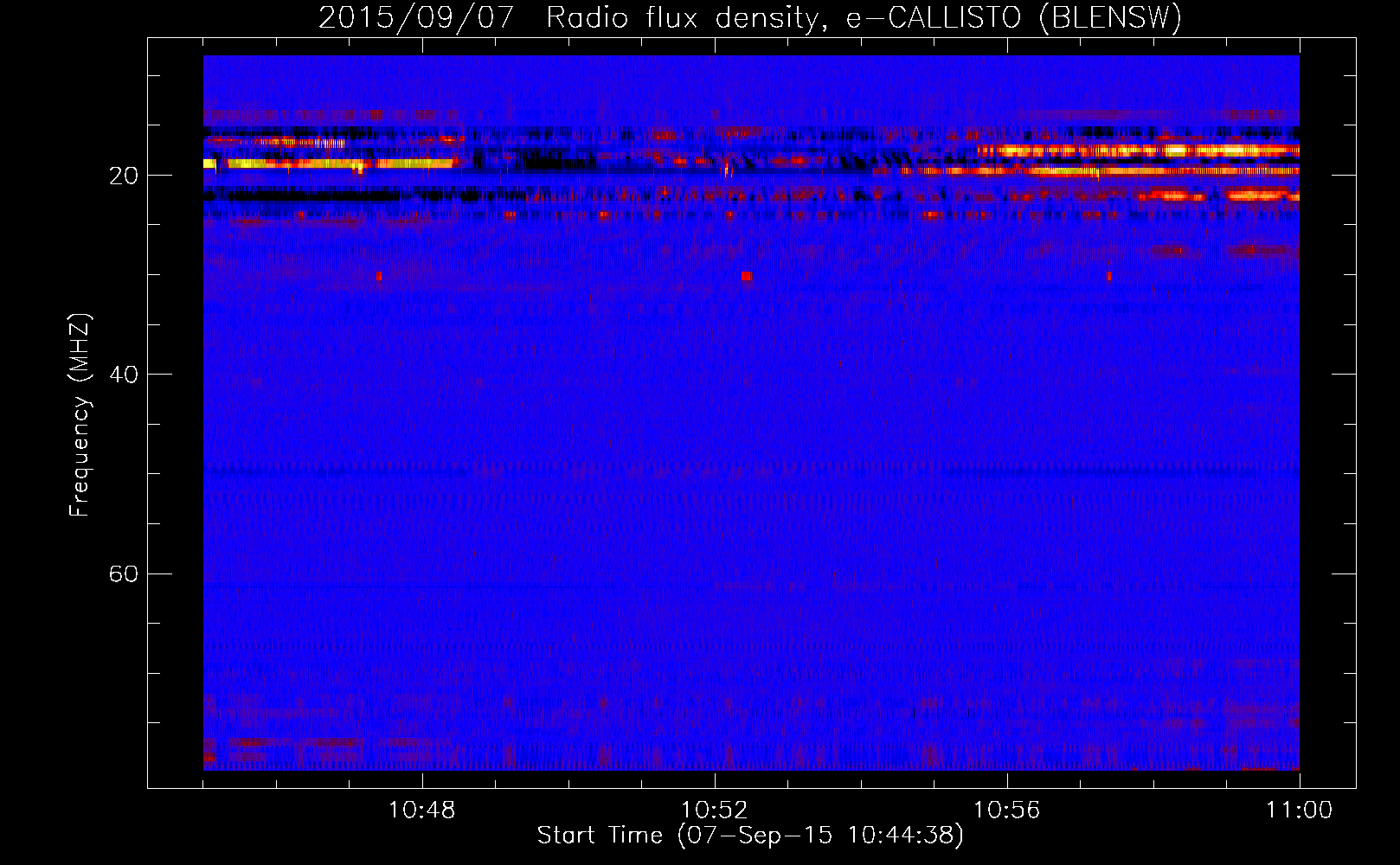Click the plot title "Radio flux density, e-CALLISTO (BLENSW)"

click(864, 17)
